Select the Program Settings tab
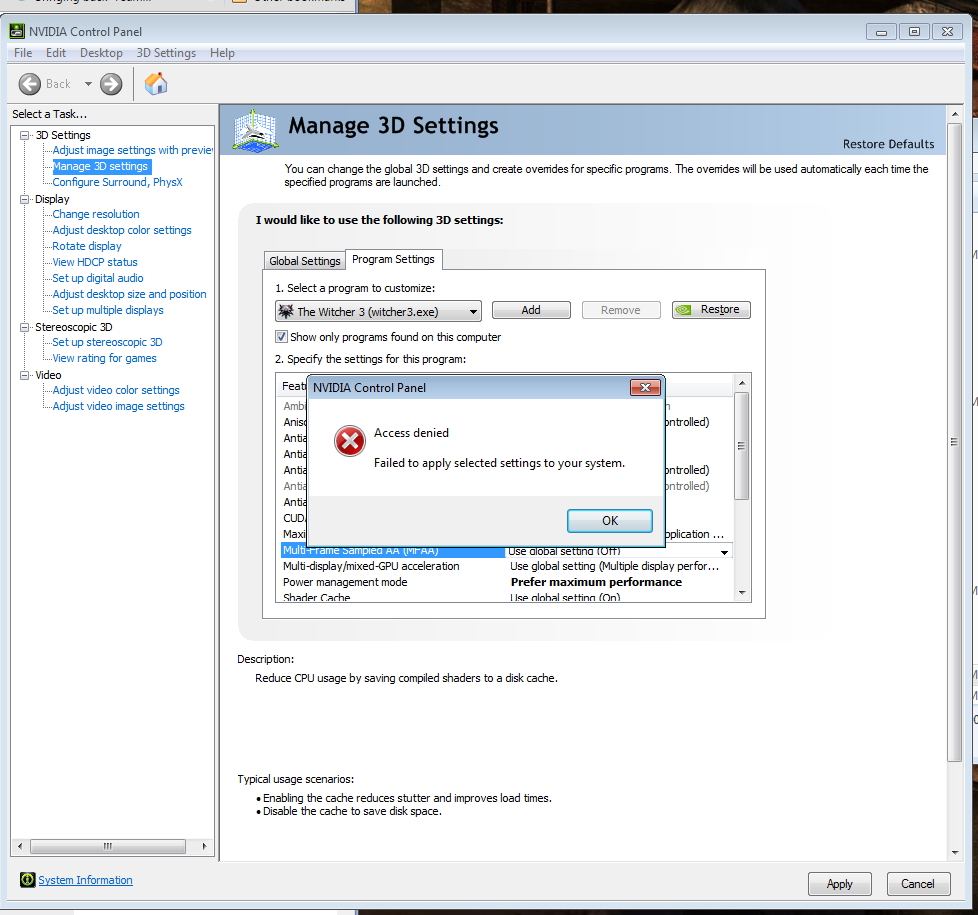 (394, 259)
